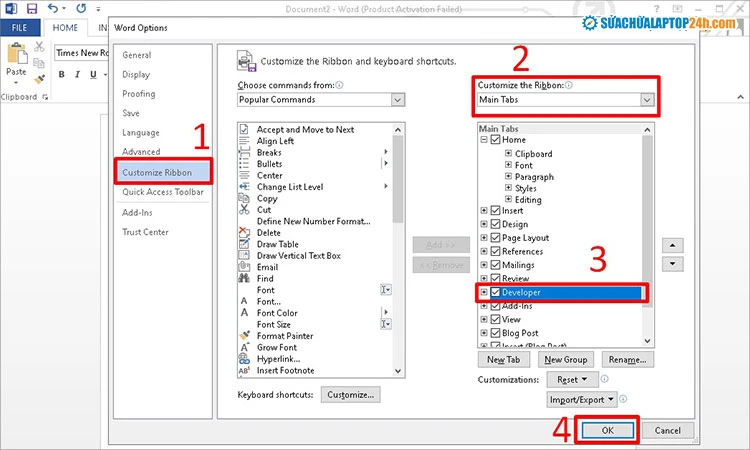Open the Choose commands from dropdown

(x=397, y=100)
